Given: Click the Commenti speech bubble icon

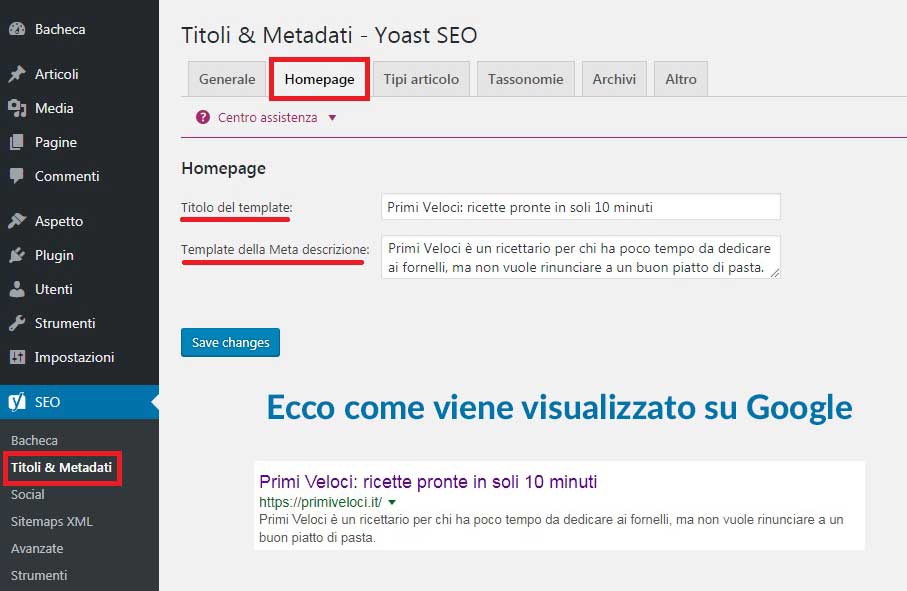Looking at the screenshot, I should click(x=17, y=176).
